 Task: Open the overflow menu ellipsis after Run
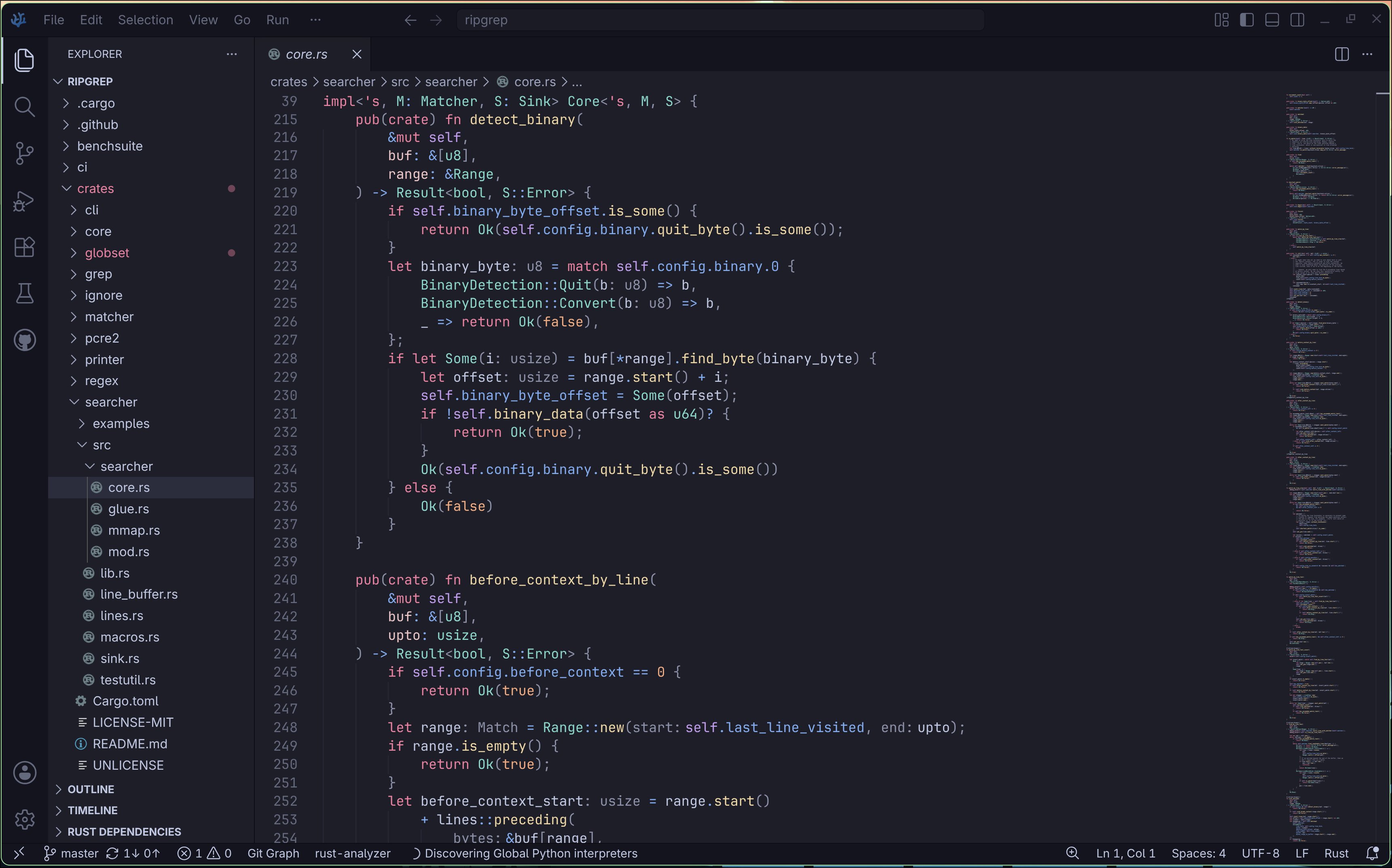click(x=315, y=20)
